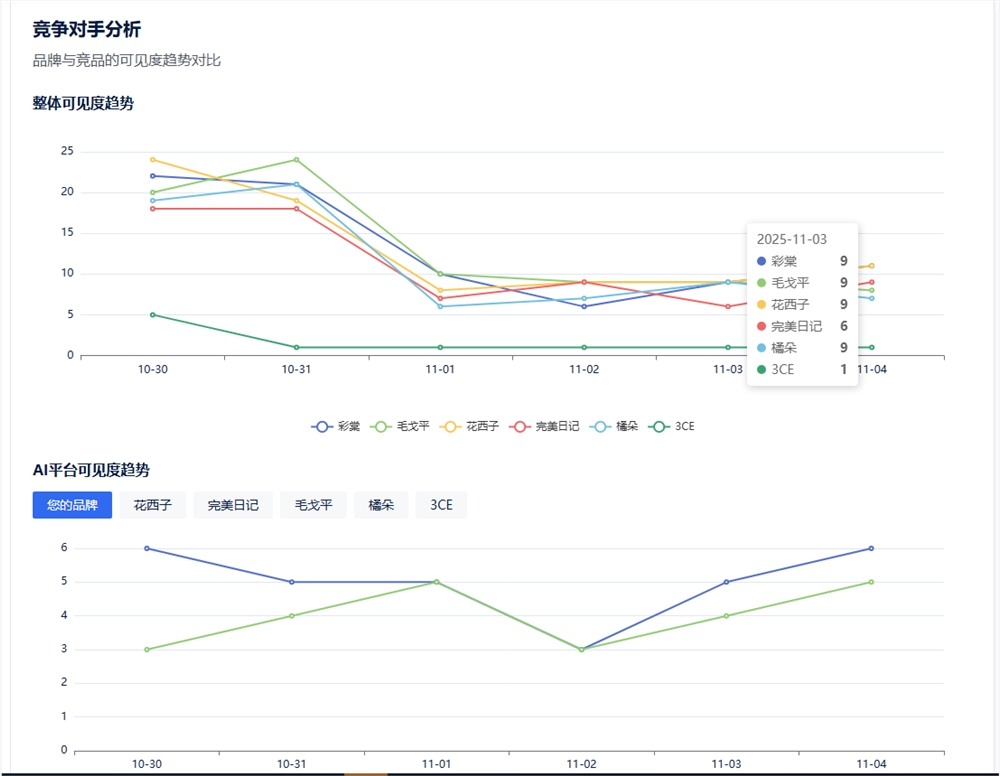Toggle 毛戈平 series in the chart legend
The image size is (1000, 776).
tap(400, 427)
